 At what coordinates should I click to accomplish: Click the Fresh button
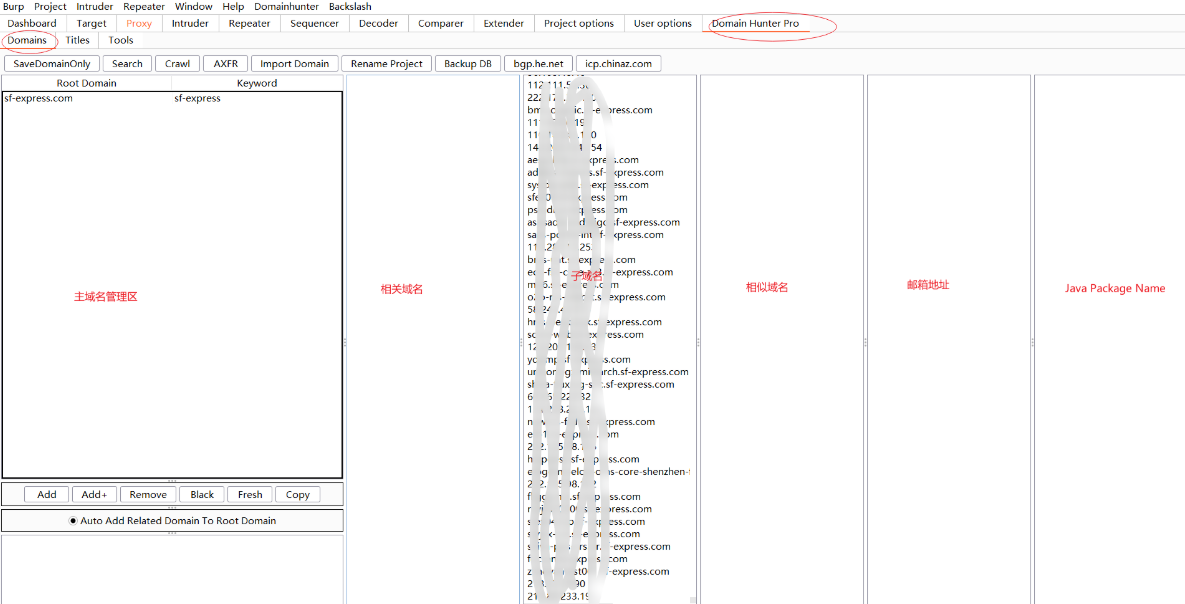(x=250, y=494)
